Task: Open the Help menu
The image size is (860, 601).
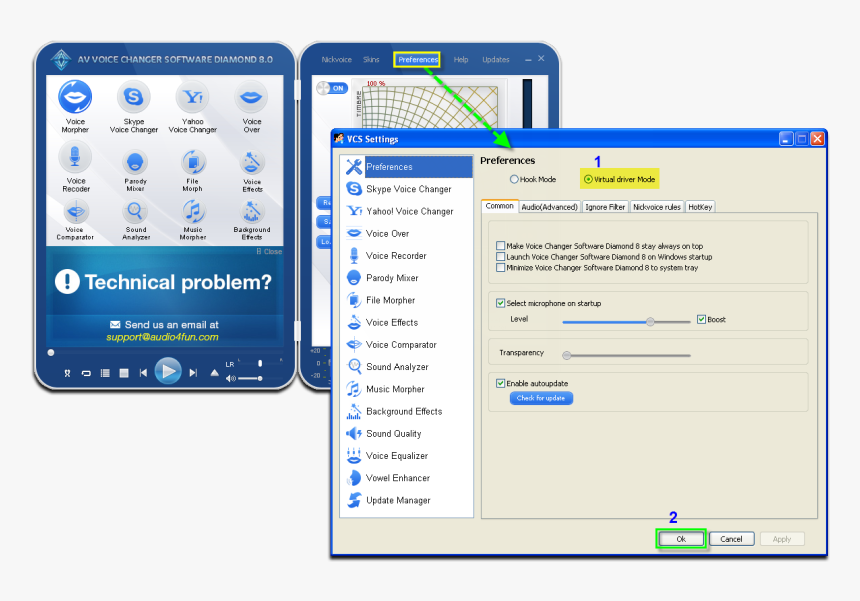Action: click(x=461, y=59)
